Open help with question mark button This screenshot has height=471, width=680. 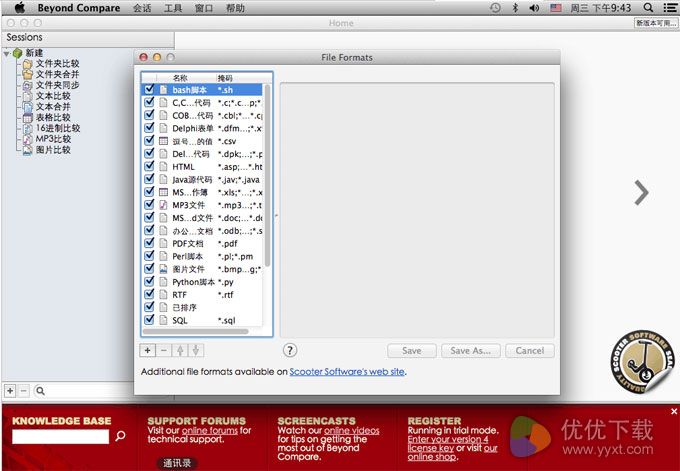[290, 350]
